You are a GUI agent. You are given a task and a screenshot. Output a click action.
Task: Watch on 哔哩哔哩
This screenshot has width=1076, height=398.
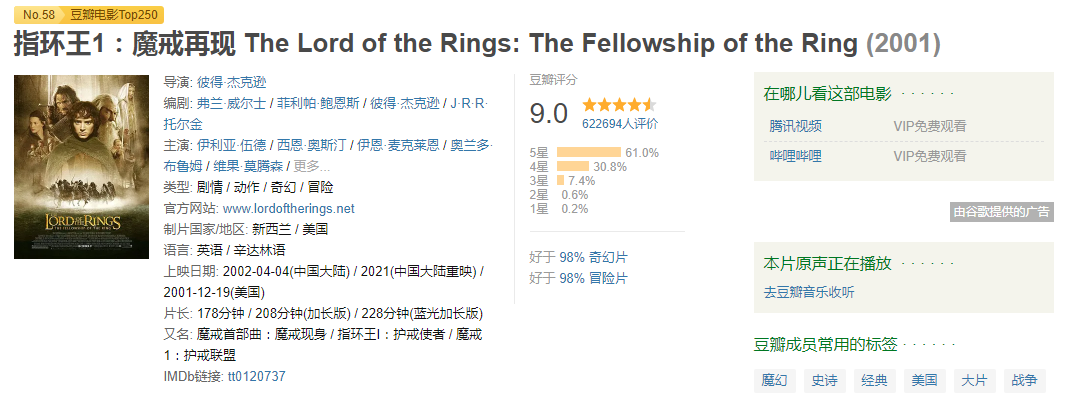(x=795, y=156)
